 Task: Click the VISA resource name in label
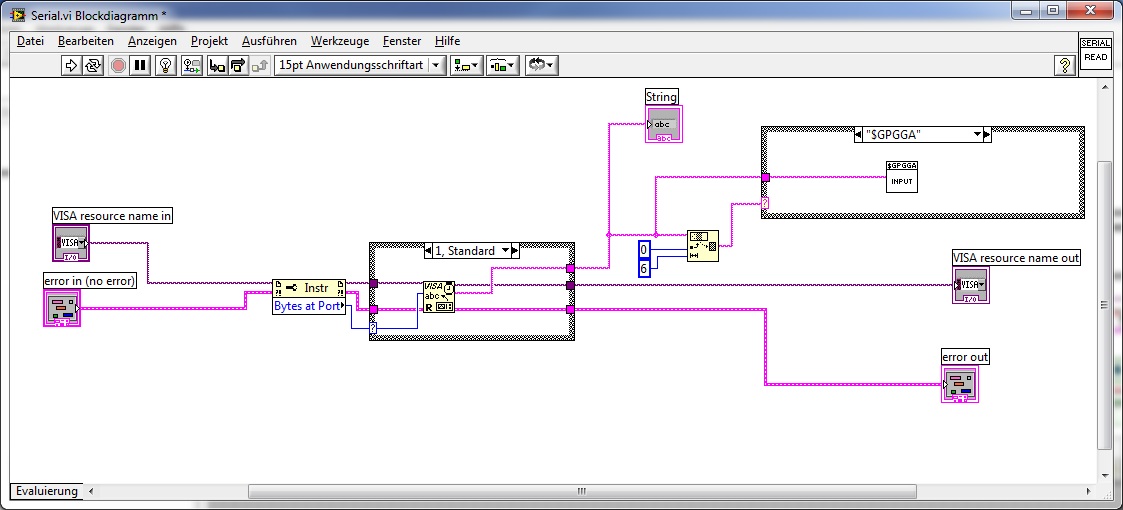tap(112, 215)
